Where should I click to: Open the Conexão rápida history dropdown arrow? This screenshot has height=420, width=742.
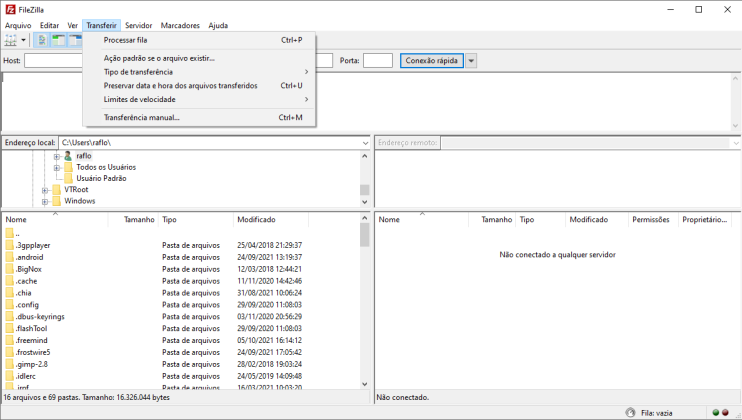(471, 61)
